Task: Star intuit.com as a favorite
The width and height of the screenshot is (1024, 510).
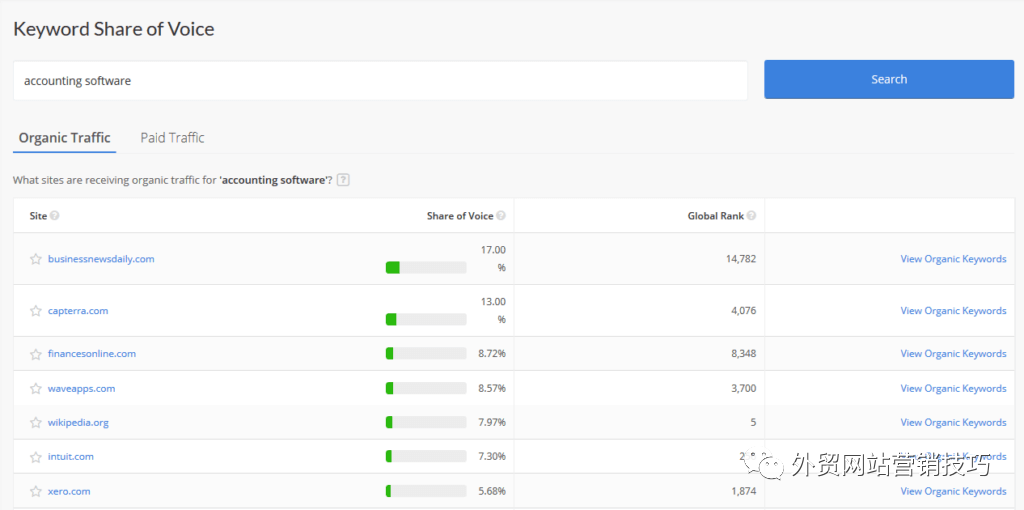Action: [36, 456]
